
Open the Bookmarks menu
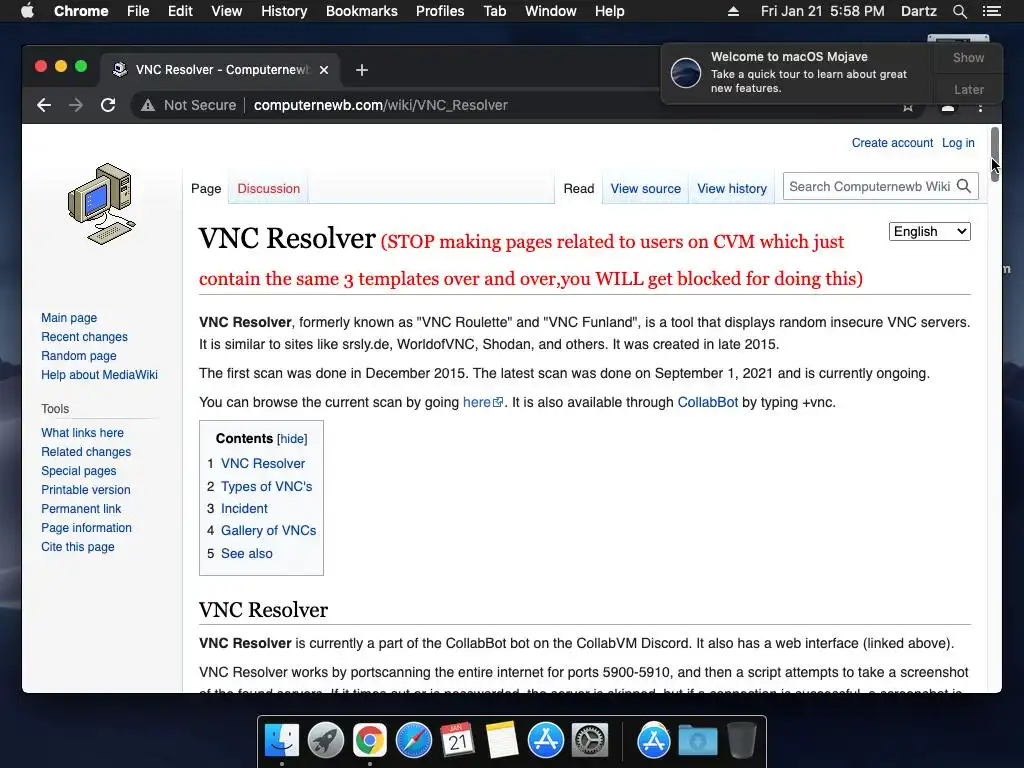(362, 11)
